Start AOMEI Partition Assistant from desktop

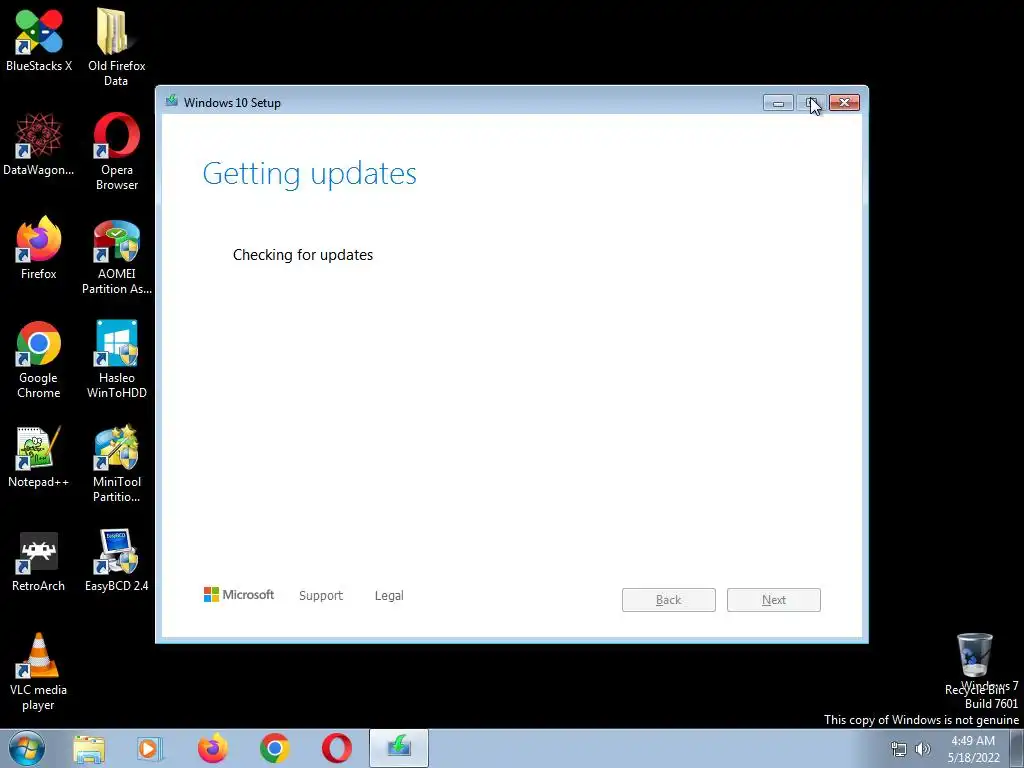coord(116,257)
